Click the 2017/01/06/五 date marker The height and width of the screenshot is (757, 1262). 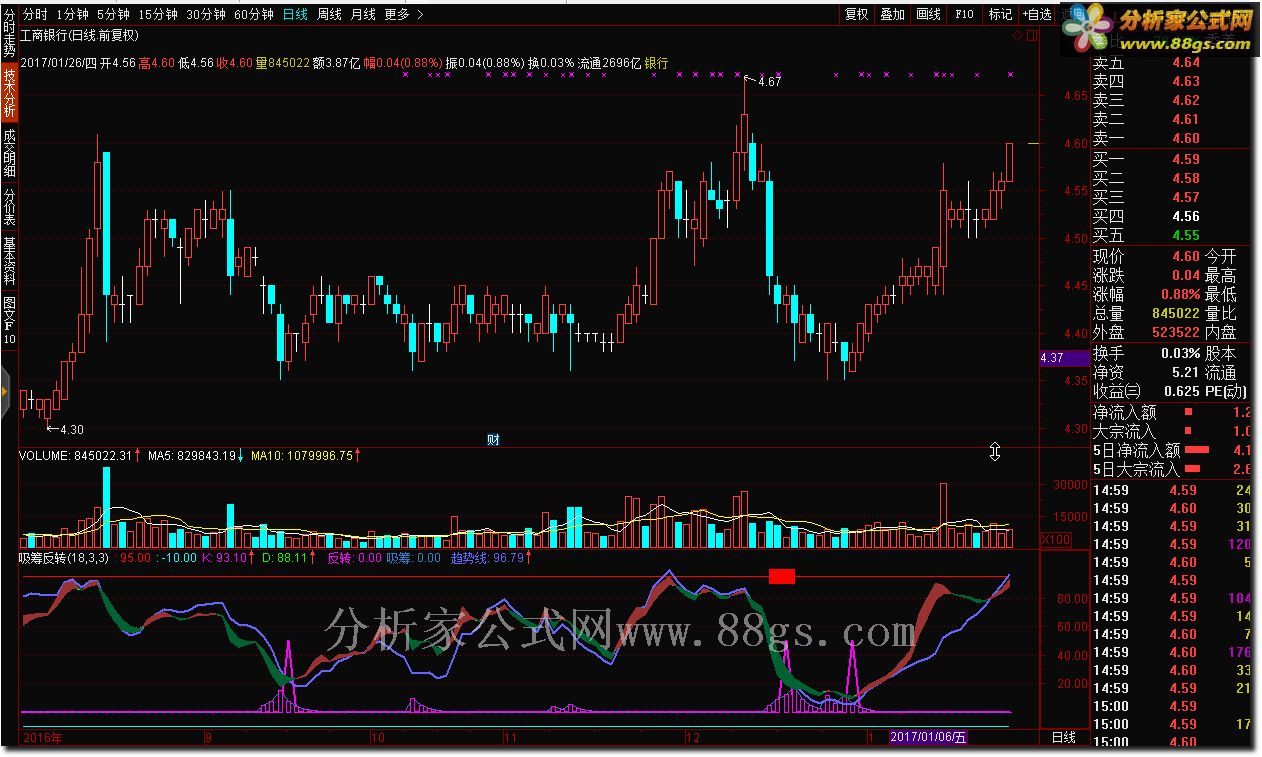(929, 738)
